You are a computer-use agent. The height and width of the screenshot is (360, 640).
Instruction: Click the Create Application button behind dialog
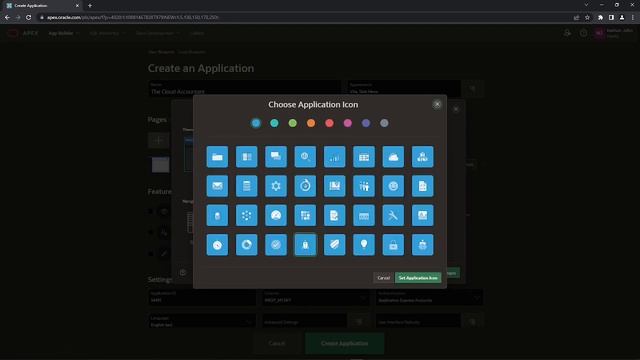coord(344,343)
